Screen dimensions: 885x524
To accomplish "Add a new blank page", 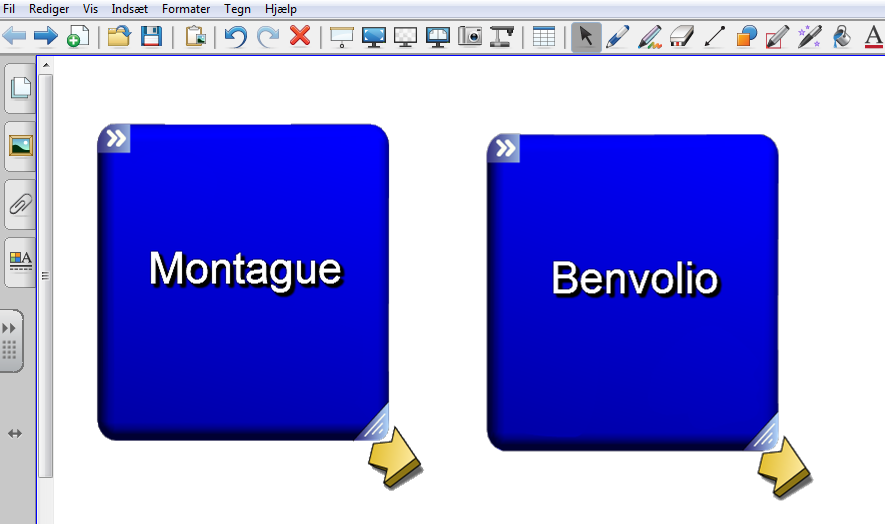I will 78,37.
